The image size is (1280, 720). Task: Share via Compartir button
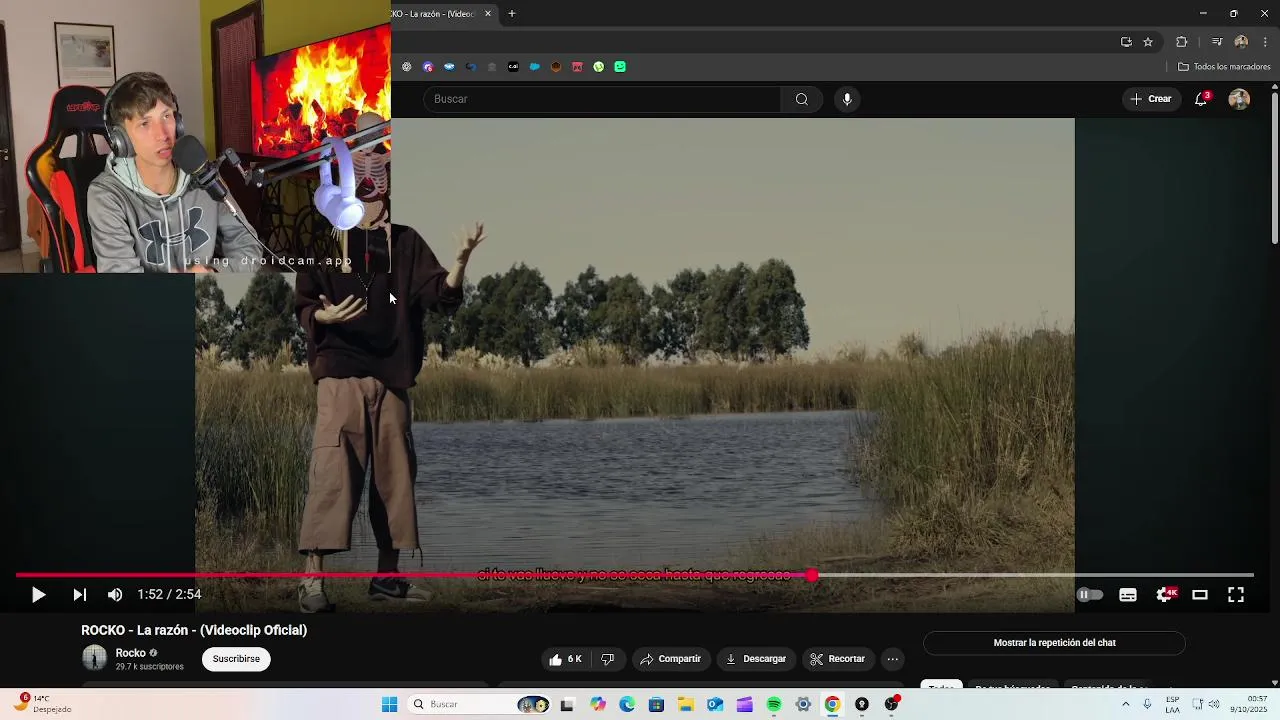670,659
